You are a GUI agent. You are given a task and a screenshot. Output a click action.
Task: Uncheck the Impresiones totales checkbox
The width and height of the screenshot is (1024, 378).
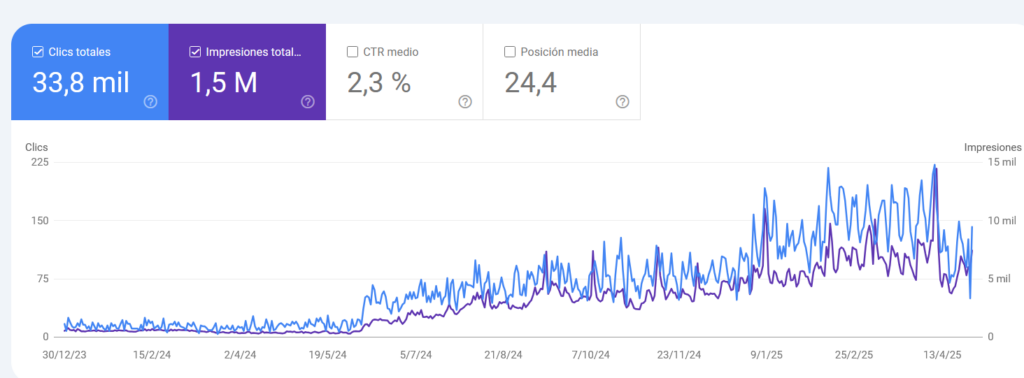195,52
